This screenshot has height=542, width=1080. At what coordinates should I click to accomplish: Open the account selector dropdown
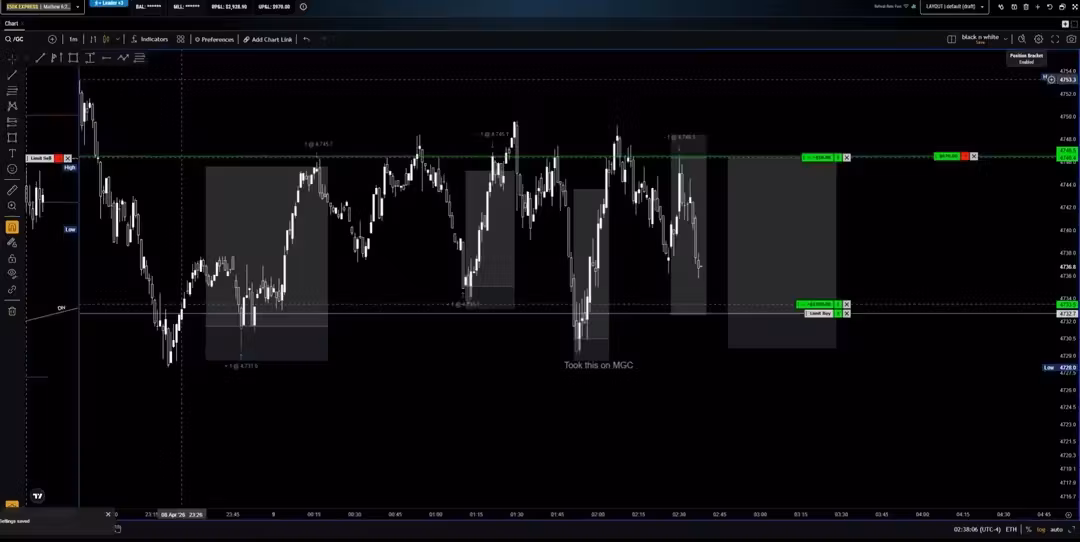click(43, 7)
